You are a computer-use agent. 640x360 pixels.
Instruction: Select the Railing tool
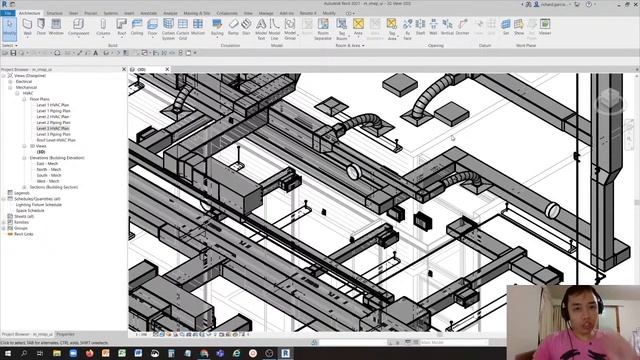coord(217,27)
